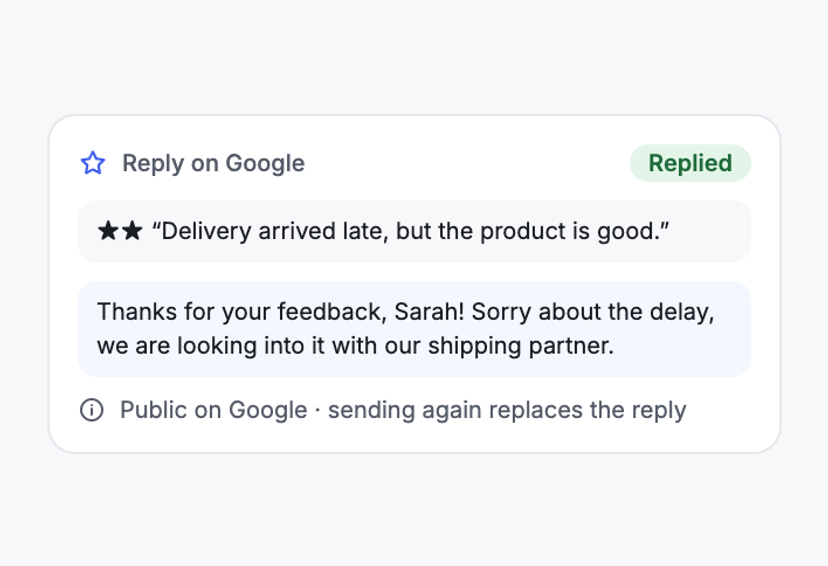Click the Public on Google notice

pyautogui.click(x=213, y=410)
